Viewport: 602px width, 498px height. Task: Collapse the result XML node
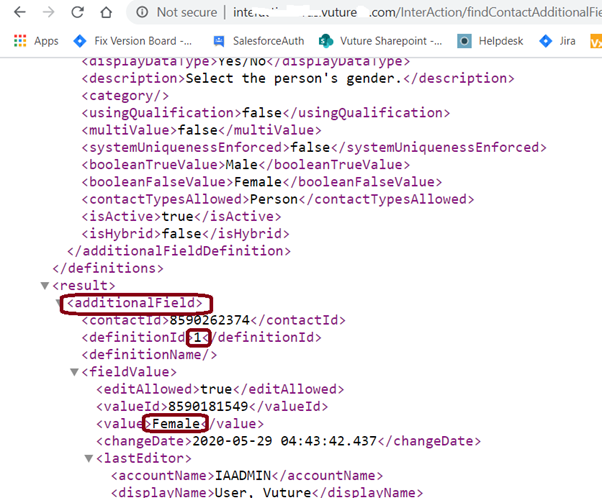click(x=45, y=286)
